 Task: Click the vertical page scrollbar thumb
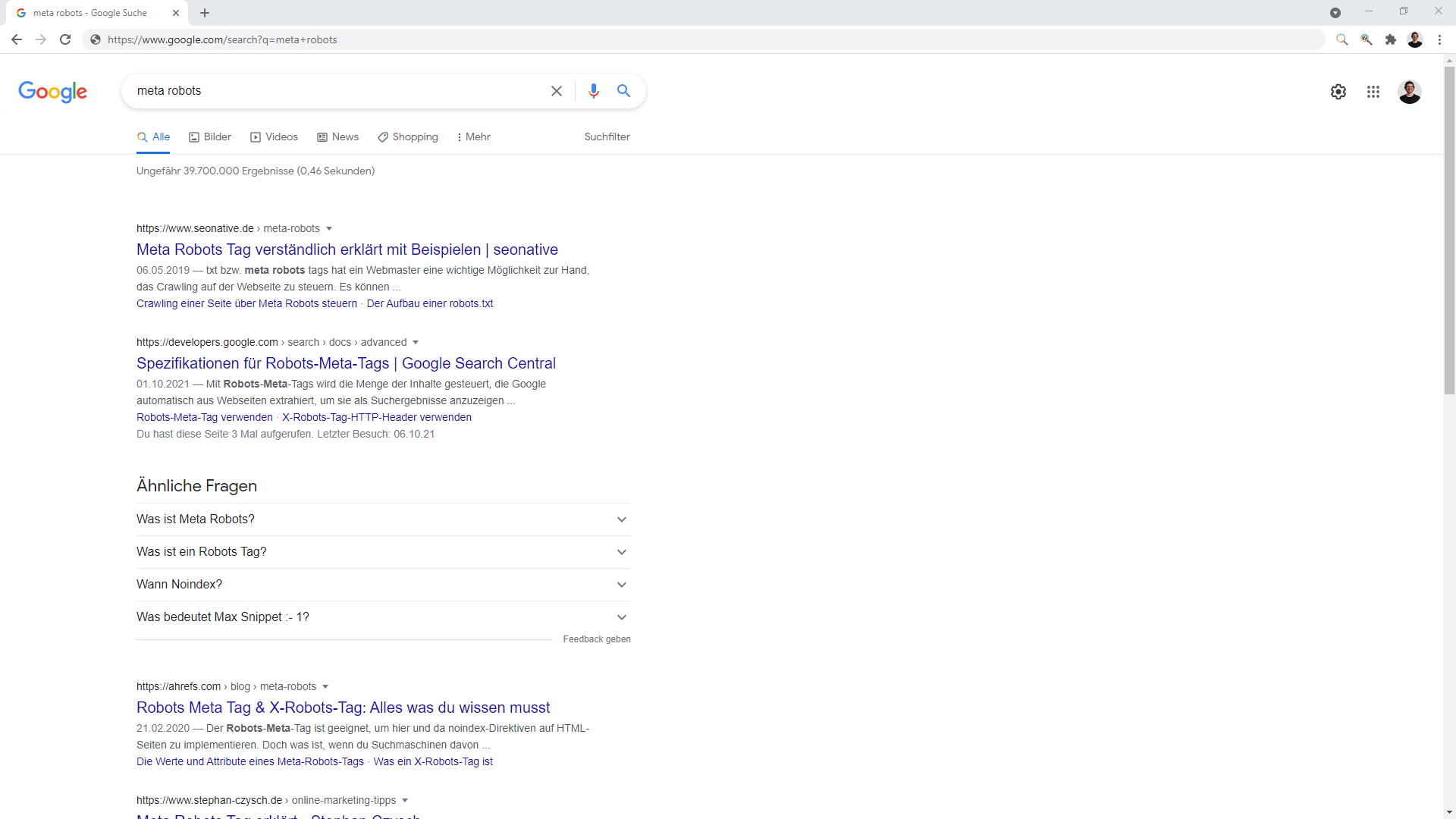click(x=1449, y=230)
